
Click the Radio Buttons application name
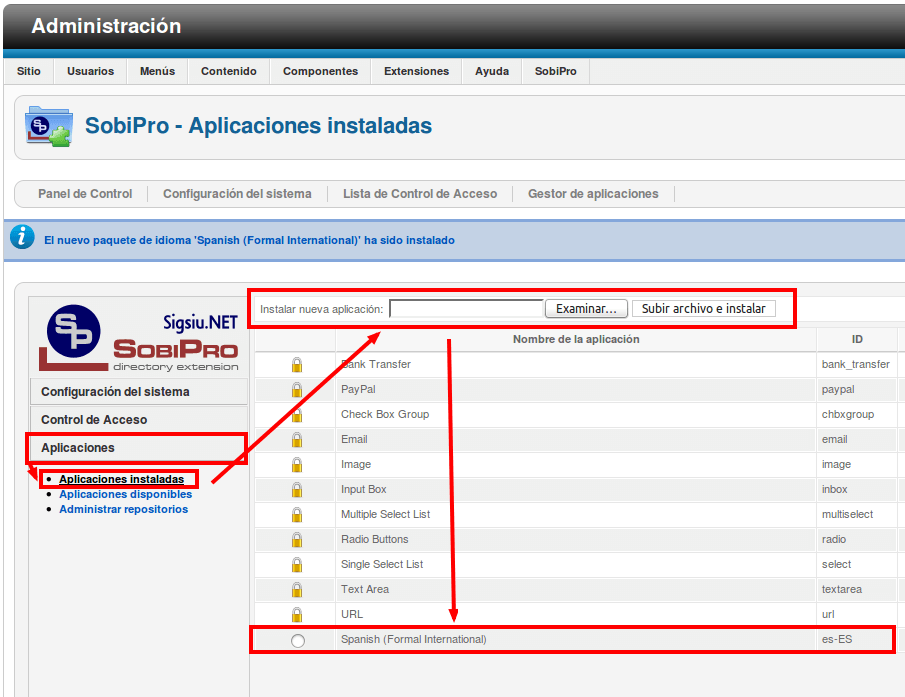(x=375, y=539)
